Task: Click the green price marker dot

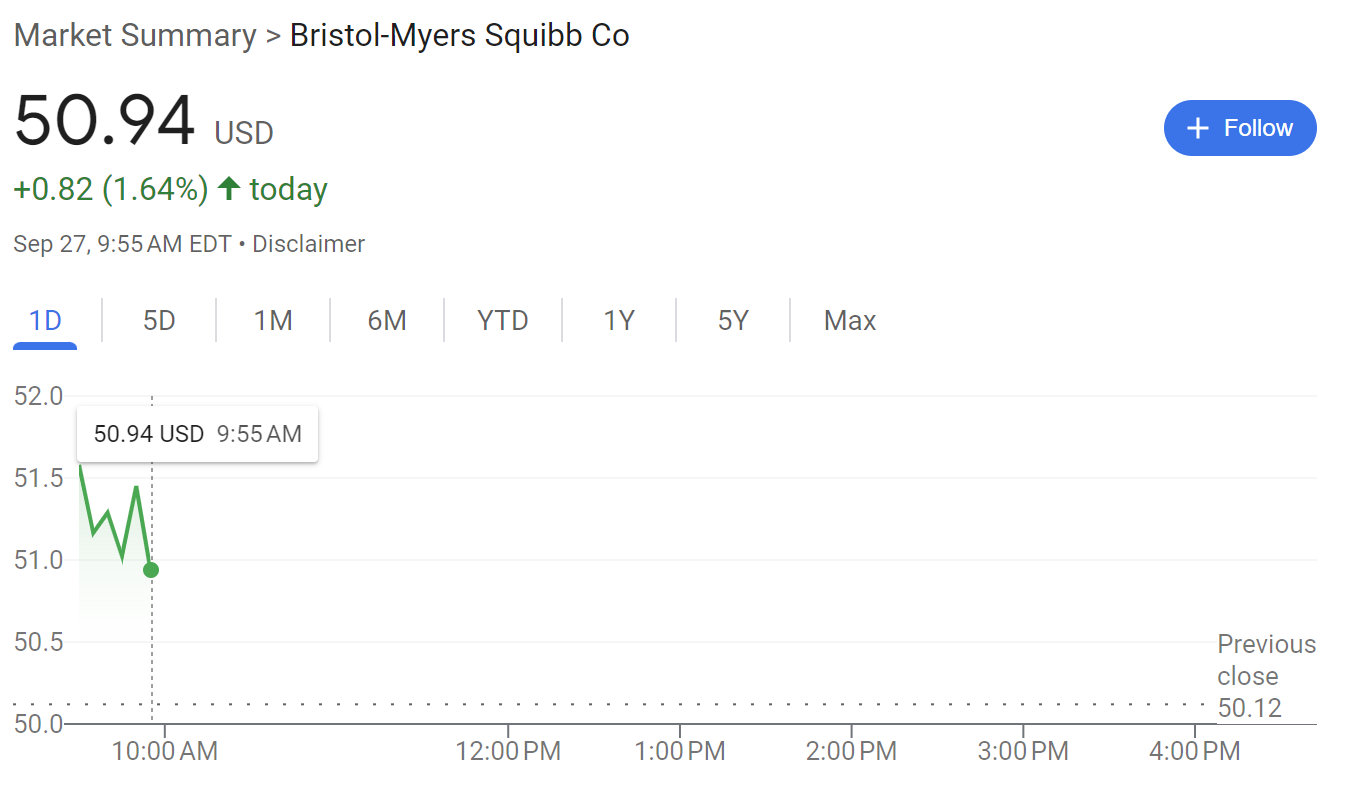Action: (151, 570)
